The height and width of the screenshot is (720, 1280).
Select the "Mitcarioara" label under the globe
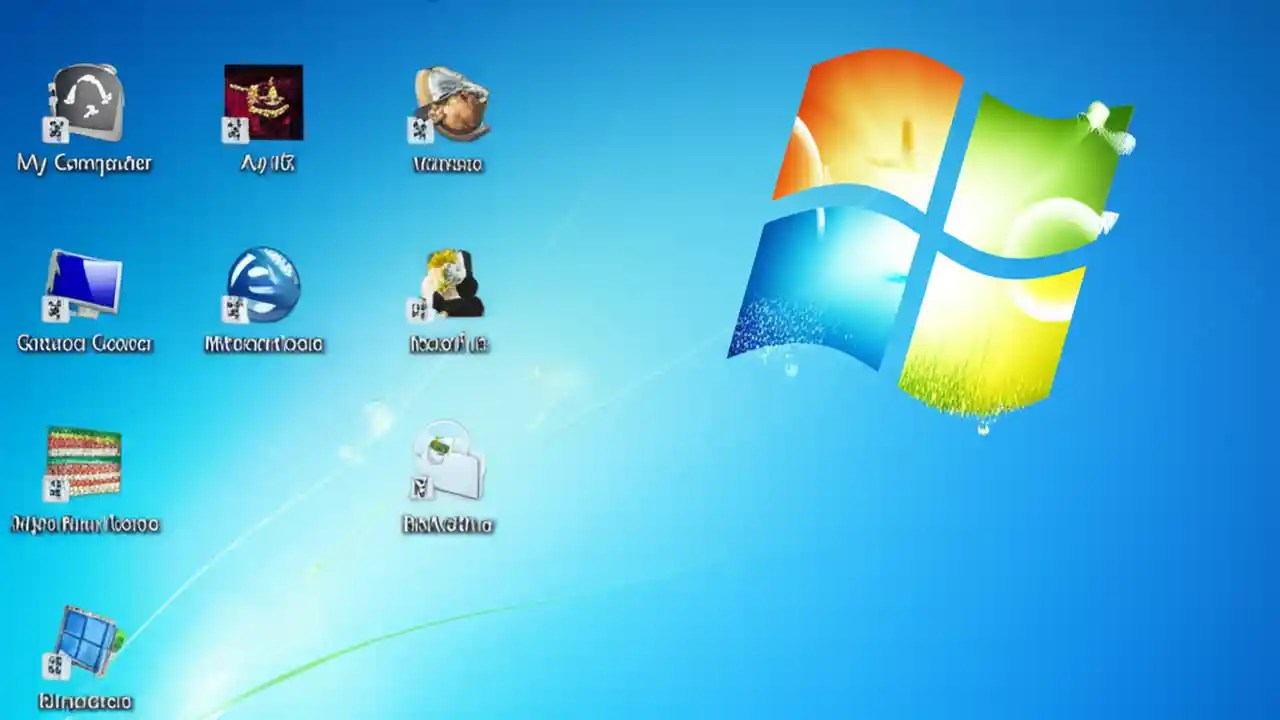coord(263,344)
